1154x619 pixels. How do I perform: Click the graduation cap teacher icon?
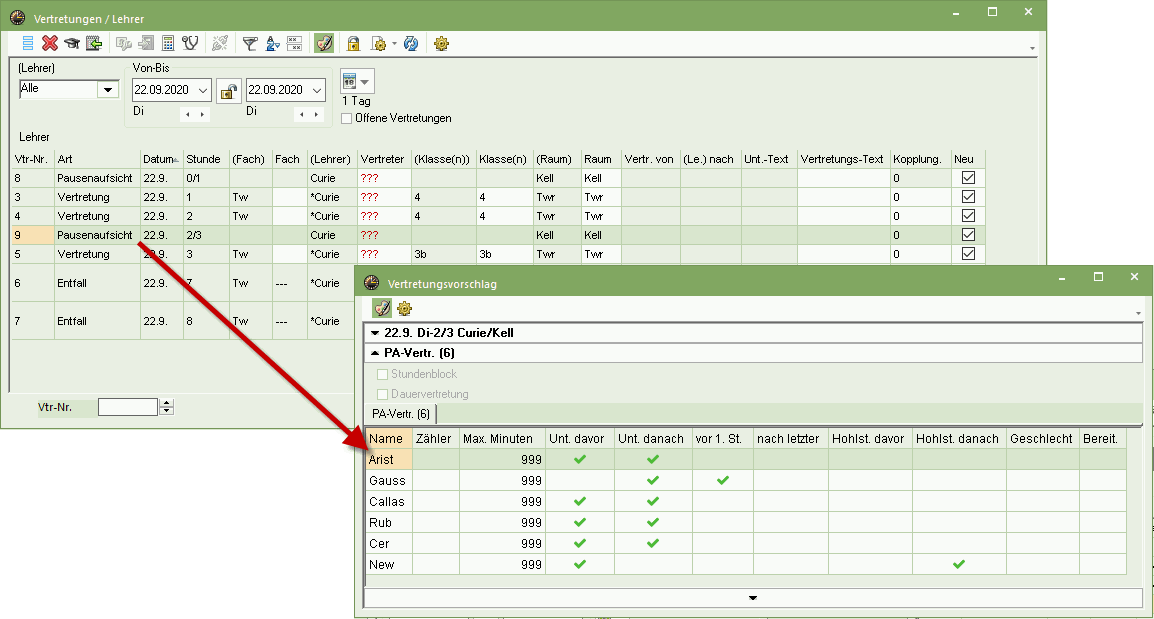71,43
